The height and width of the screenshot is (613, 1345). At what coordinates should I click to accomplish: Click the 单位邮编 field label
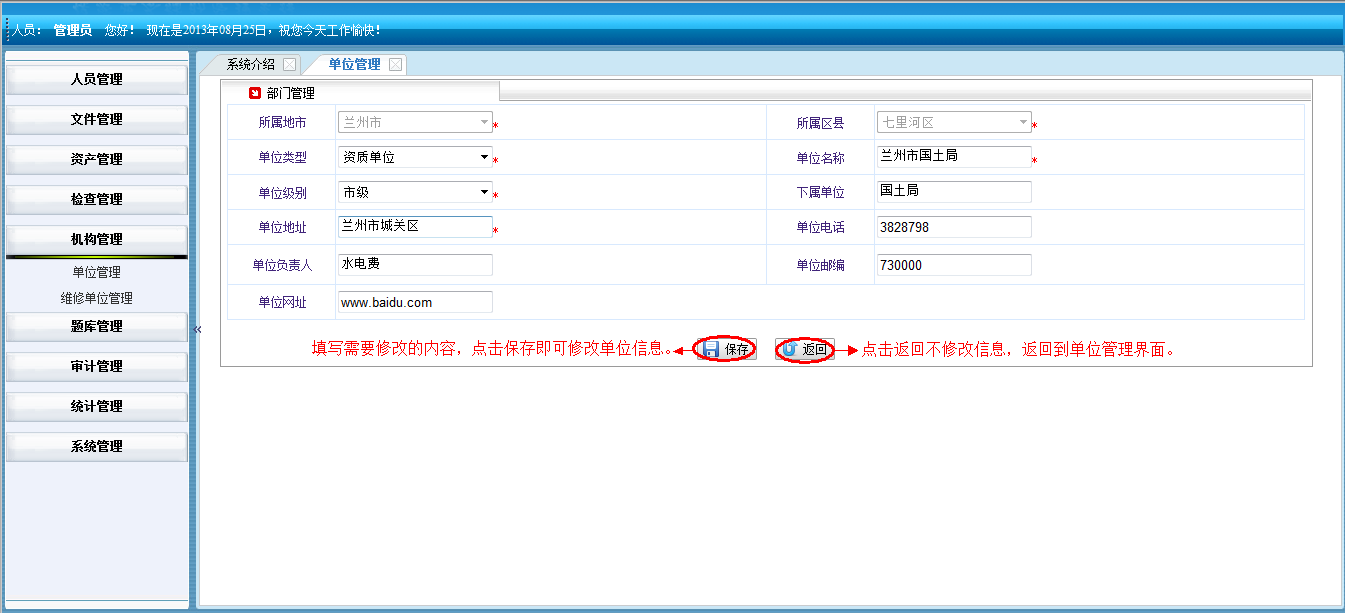coord(820,266)
